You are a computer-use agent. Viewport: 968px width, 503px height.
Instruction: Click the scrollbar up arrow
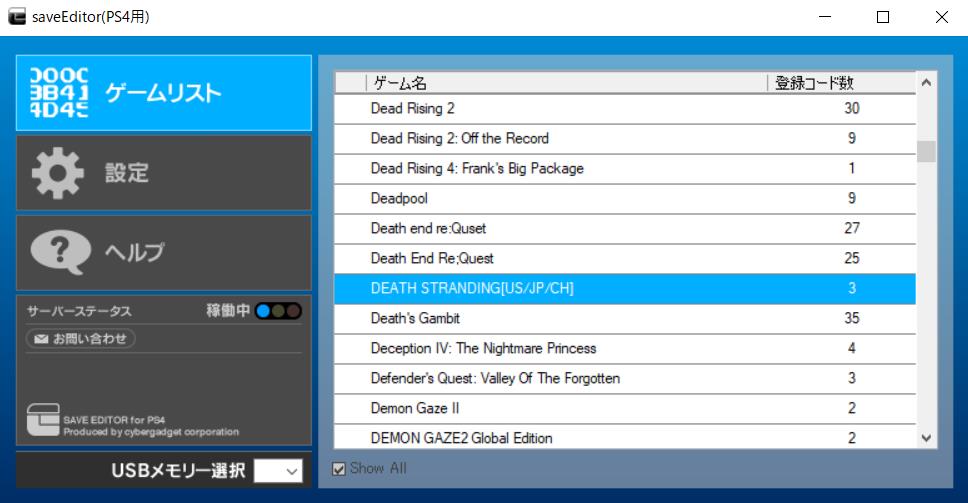(x=926, y=83)
